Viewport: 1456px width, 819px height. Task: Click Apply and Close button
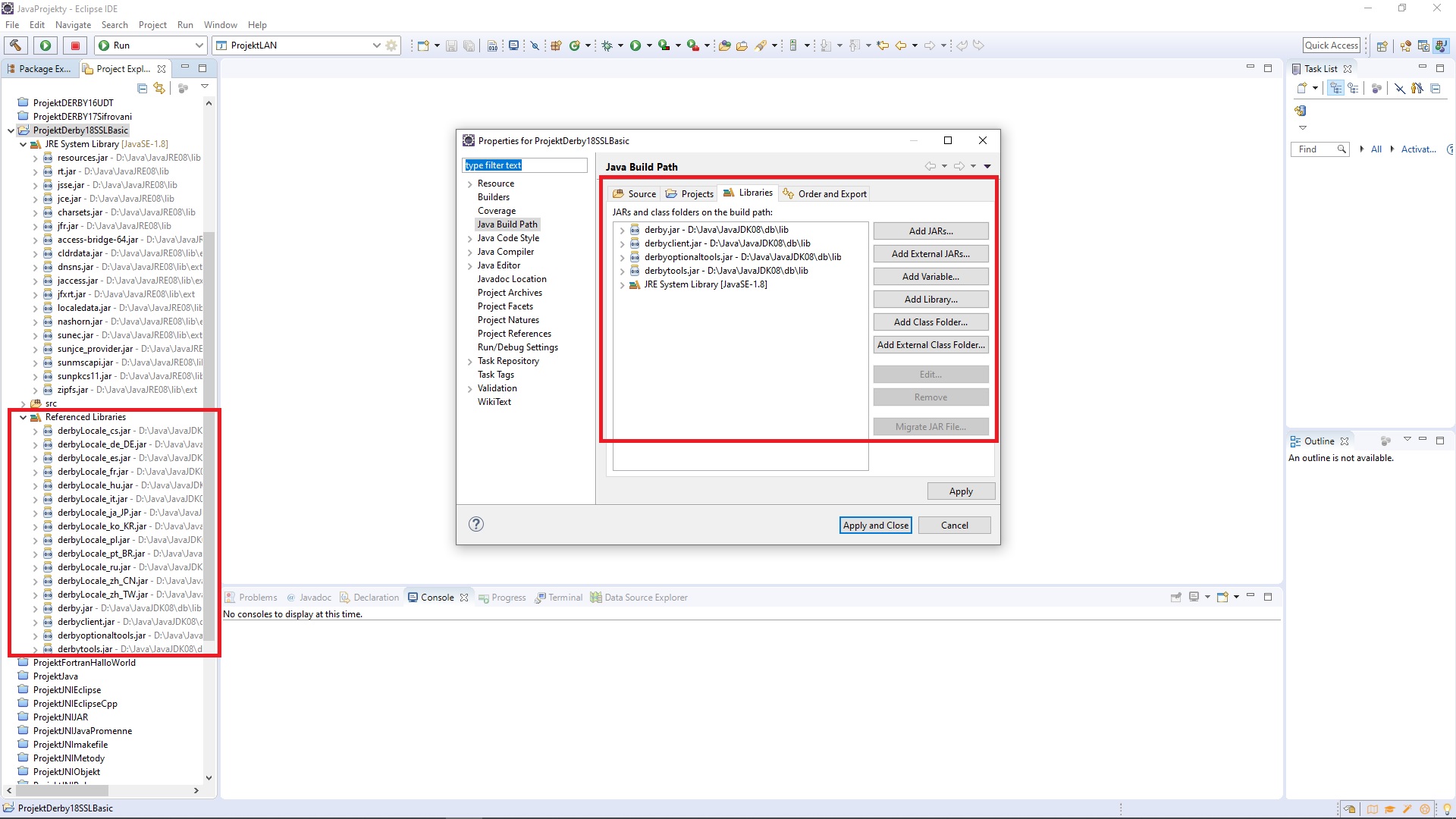tap(875, 525)
